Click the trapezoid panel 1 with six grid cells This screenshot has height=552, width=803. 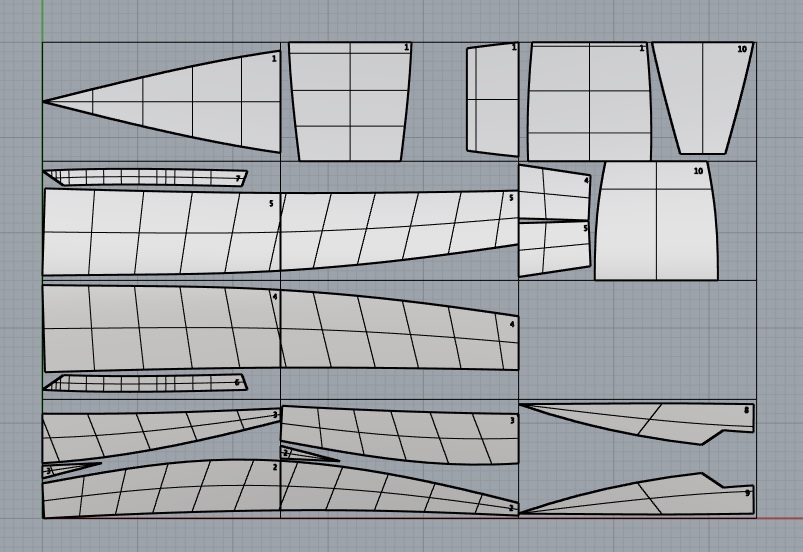[349, 100]
